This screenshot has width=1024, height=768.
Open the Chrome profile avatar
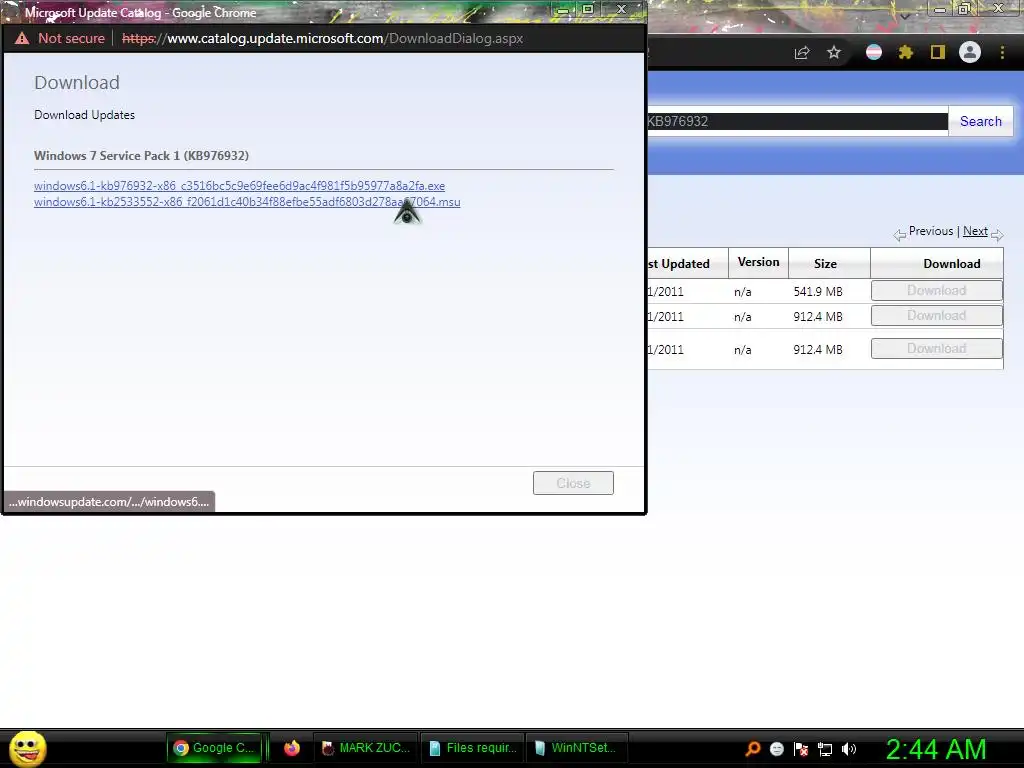point(970,52)
